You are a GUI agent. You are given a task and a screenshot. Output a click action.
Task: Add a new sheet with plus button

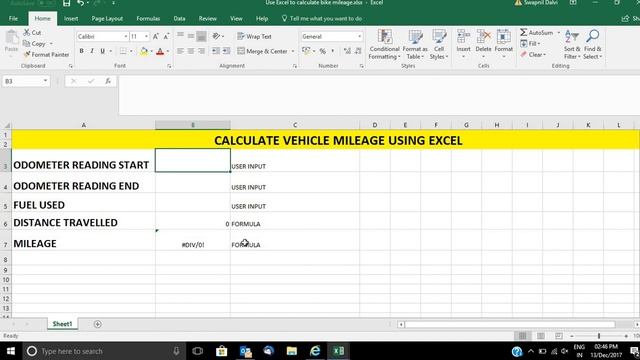[x=98, y=324]
